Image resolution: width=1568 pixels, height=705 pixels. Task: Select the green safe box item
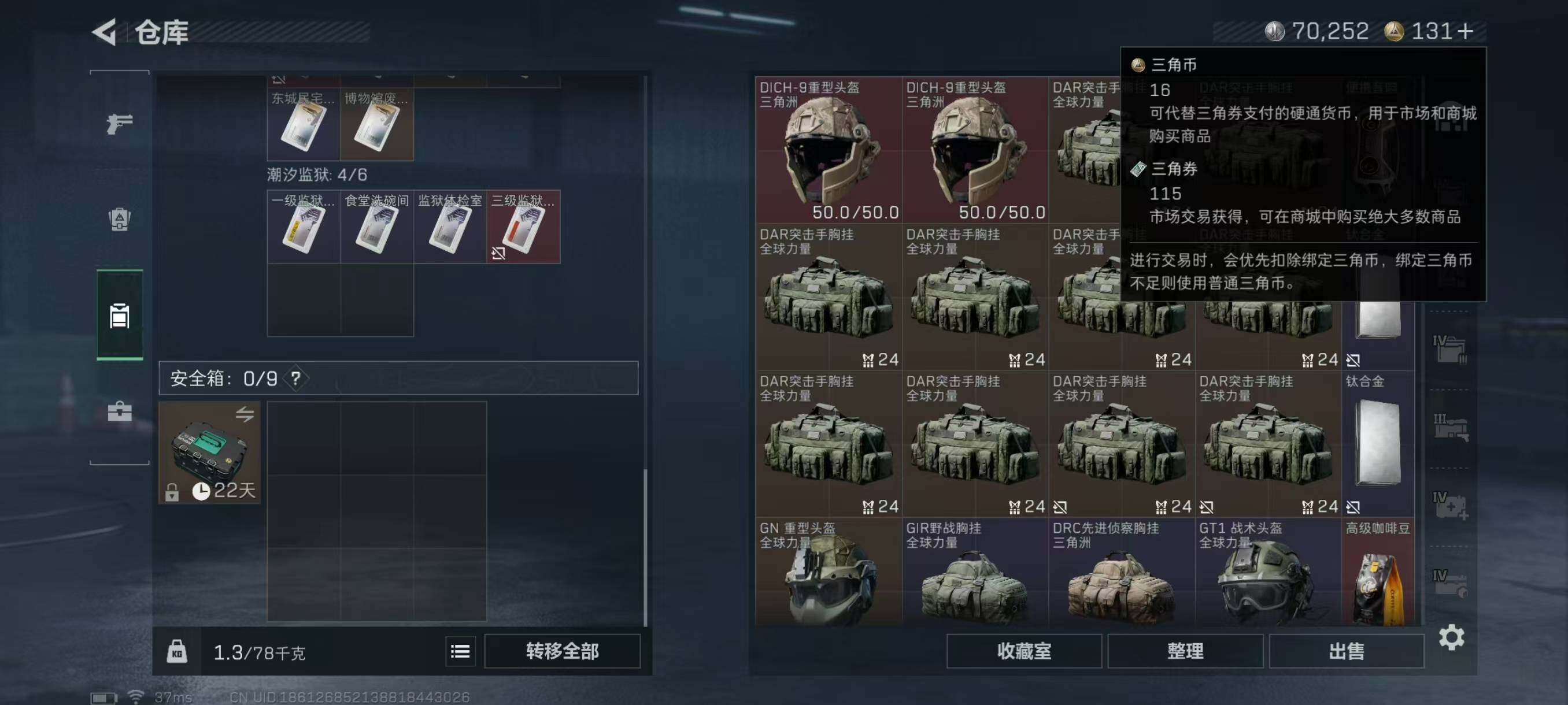click(209, 452)
